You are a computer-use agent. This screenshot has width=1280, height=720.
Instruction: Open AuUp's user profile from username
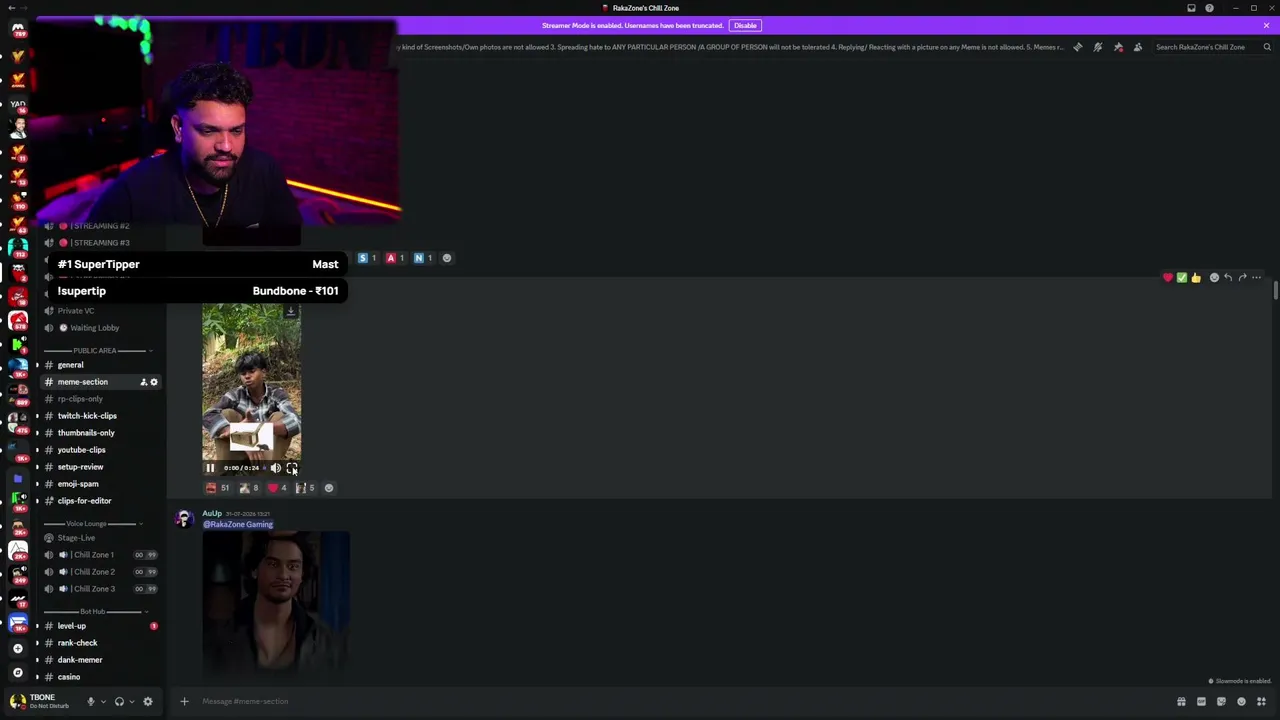click(212, 513)
